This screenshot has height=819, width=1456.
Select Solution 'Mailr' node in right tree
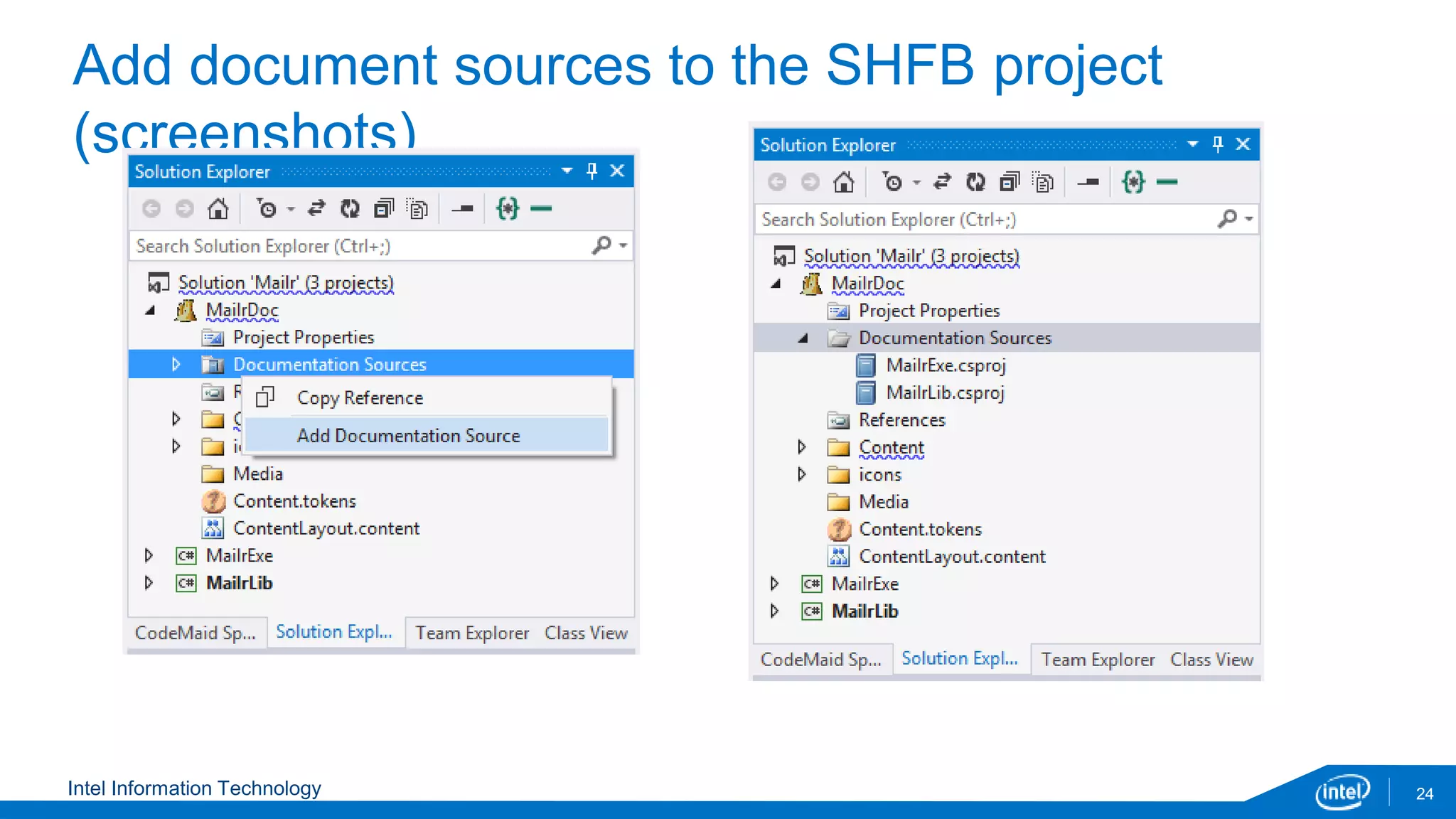coord(911,256)
